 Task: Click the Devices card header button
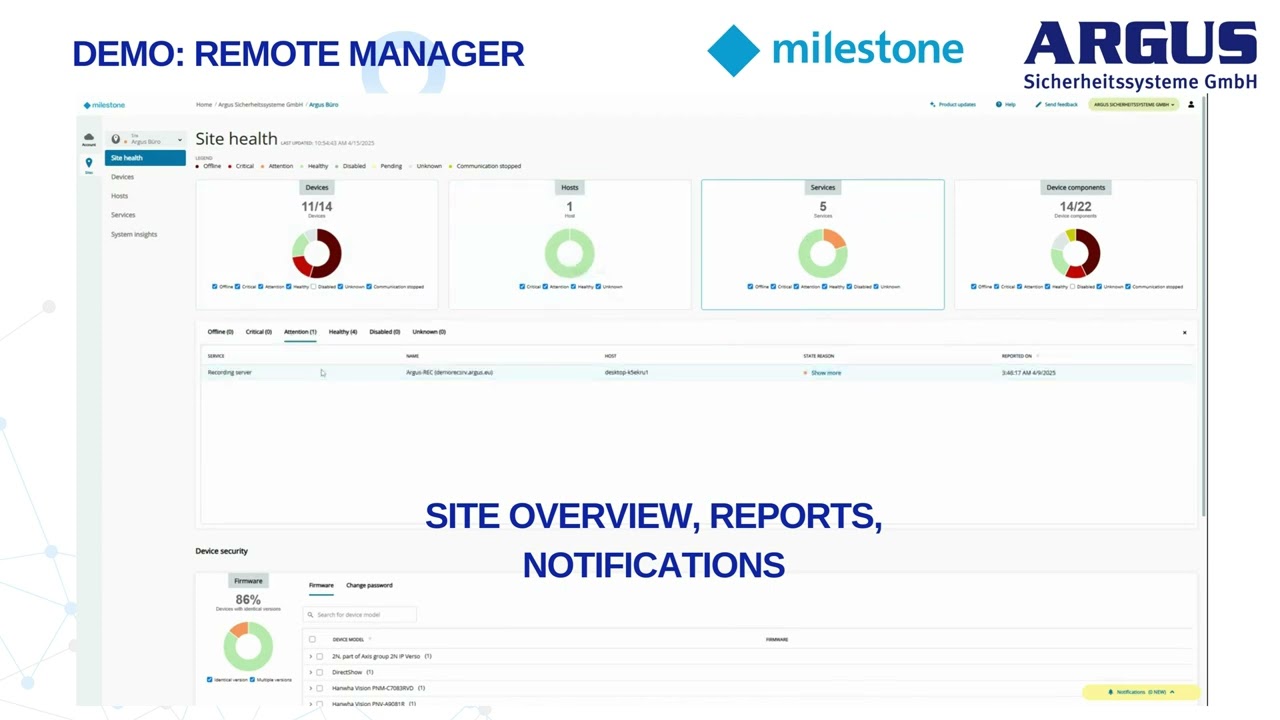[317, 187]
